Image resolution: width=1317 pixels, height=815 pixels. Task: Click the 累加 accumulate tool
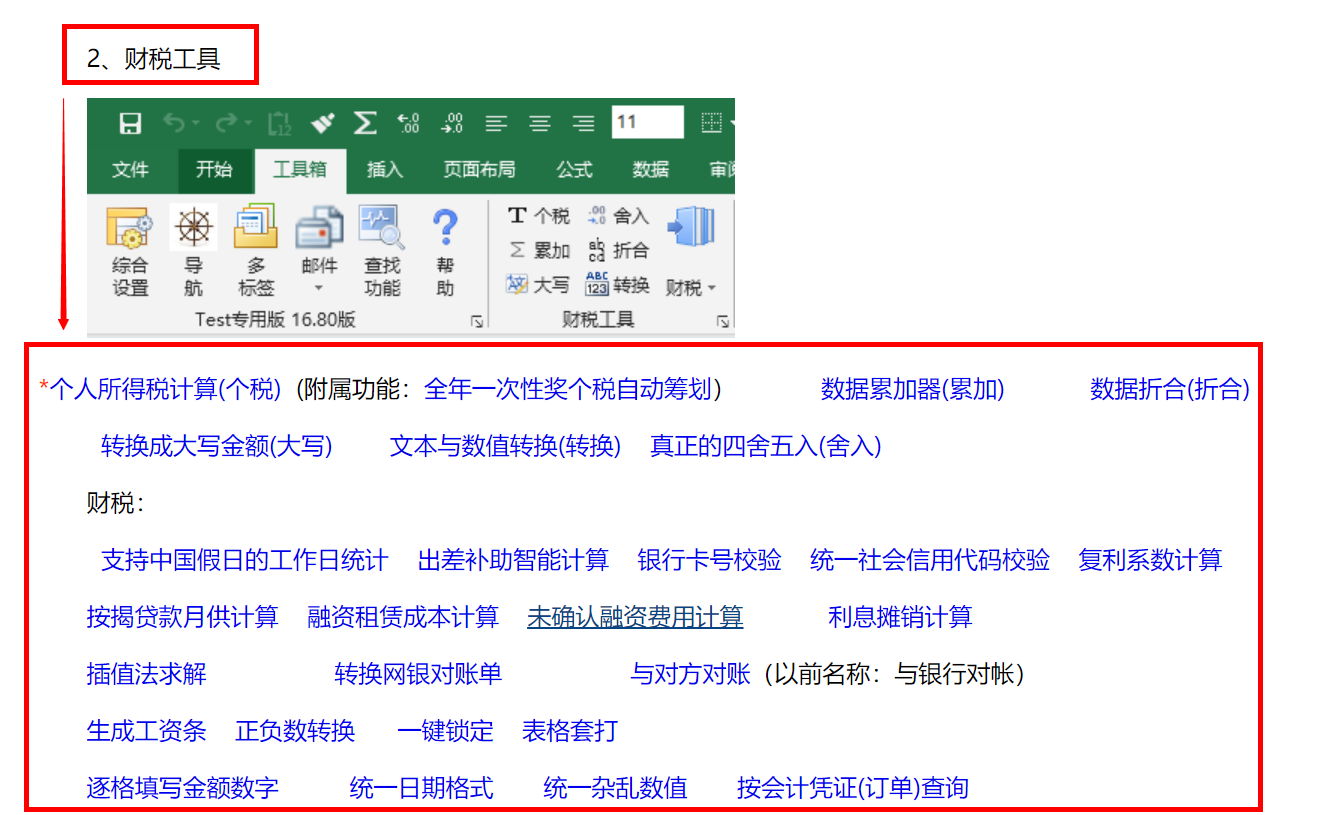tap(538, 250)
